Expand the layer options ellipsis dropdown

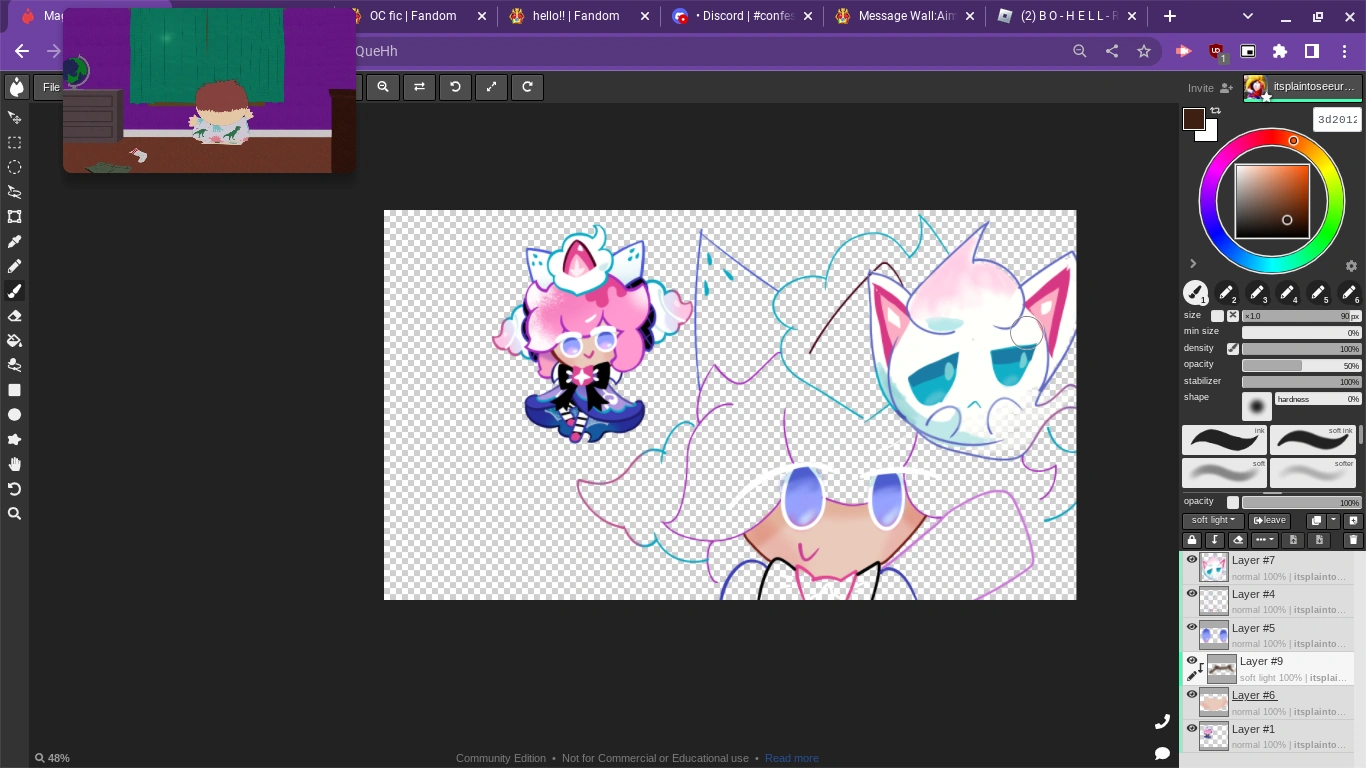coord(1264,540)
